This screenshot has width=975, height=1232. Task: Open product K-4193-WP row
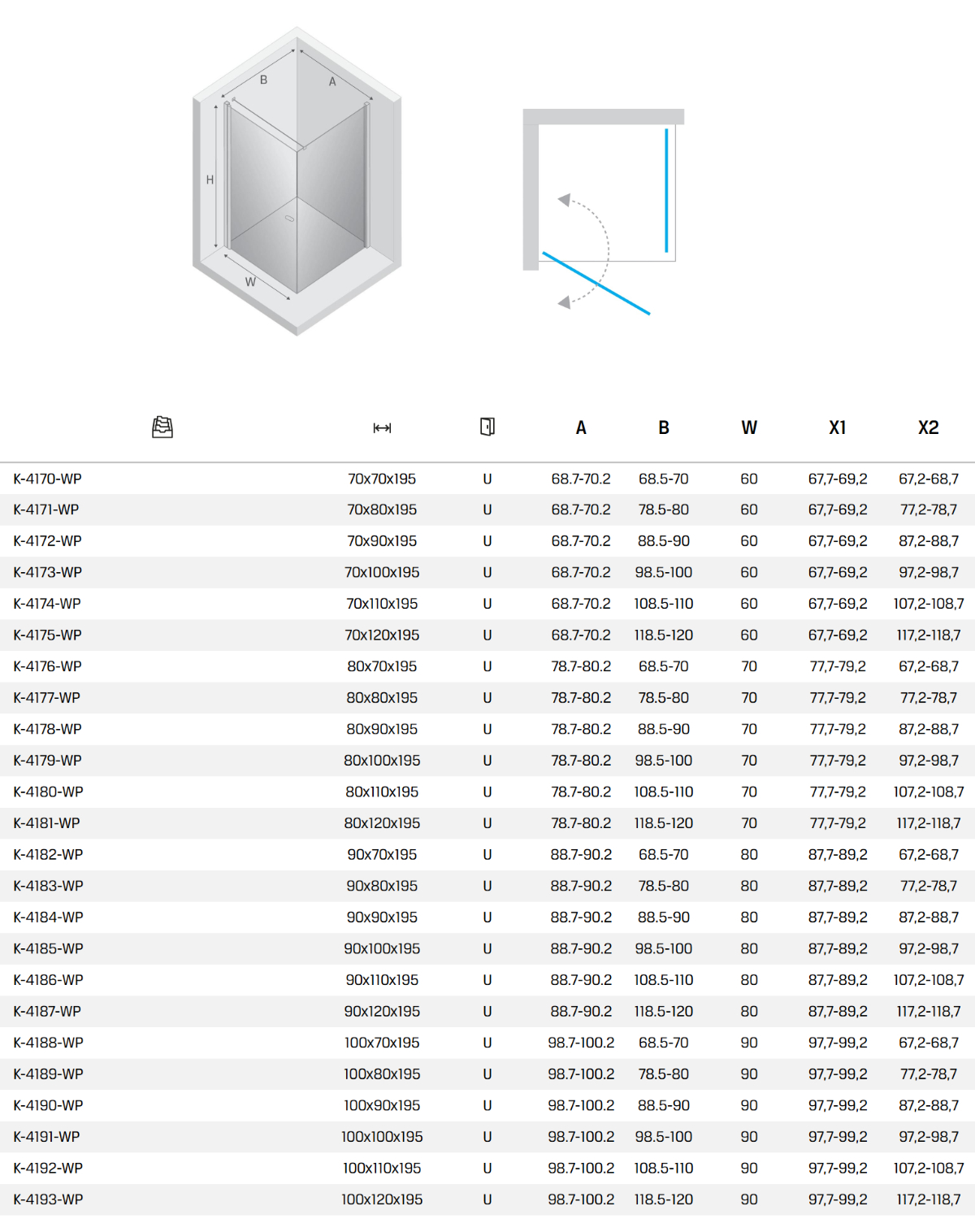[49, 1199]
